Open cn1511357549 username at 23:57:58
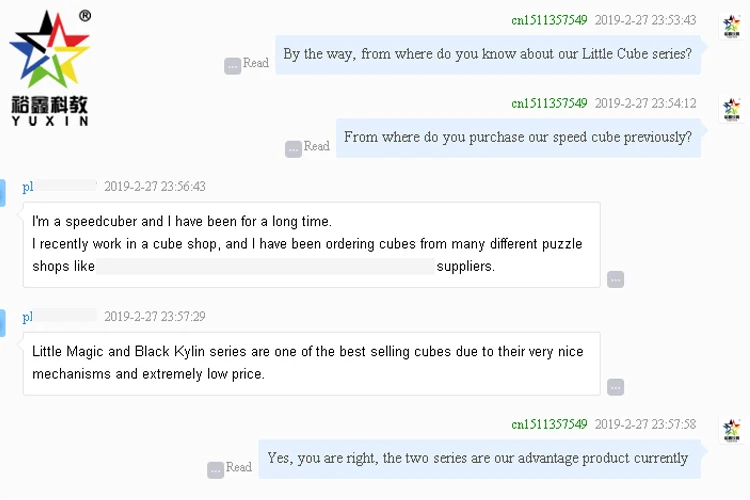 (549, 425)
